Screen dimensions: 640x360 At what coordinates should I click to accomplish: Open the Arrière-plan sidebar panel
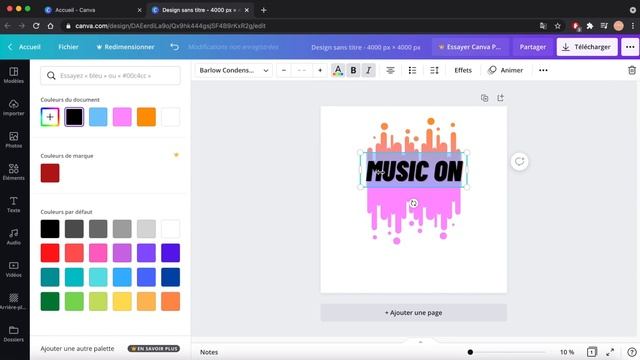point(13,302)
